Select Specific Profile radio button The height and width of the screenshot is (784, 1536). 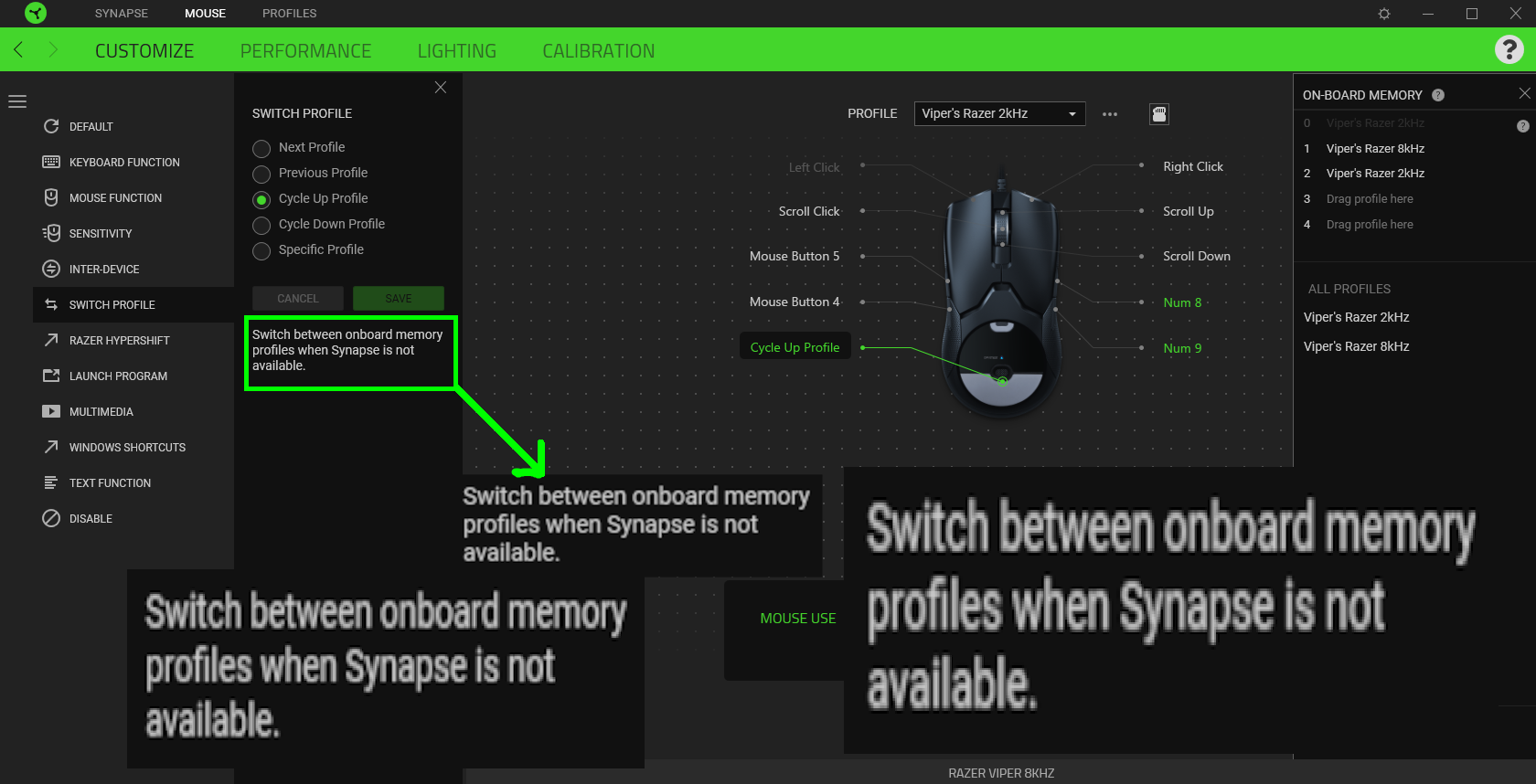pos(261,250)
